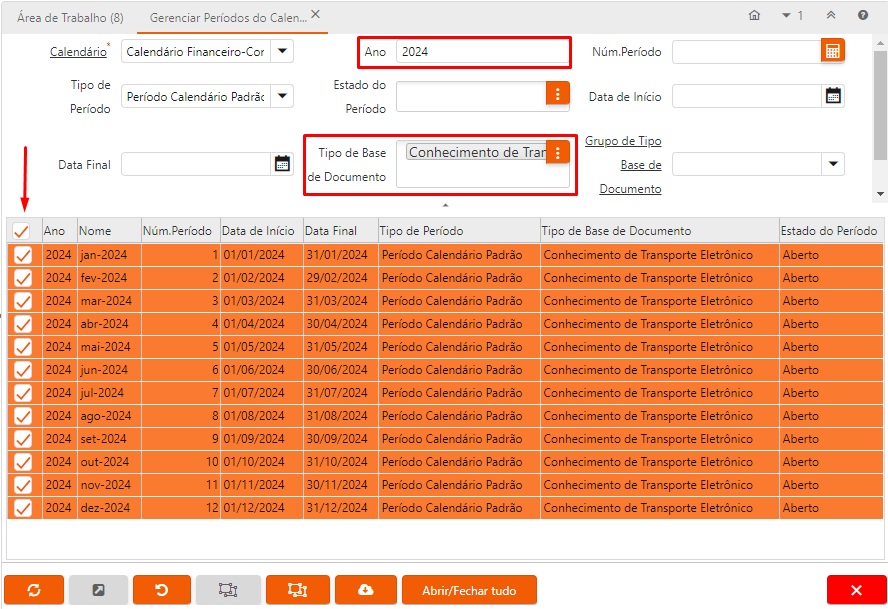Screen dimensions: 888x609
Task: Uncheck the jan-2024 row checkbox
Action: point(22,255)
